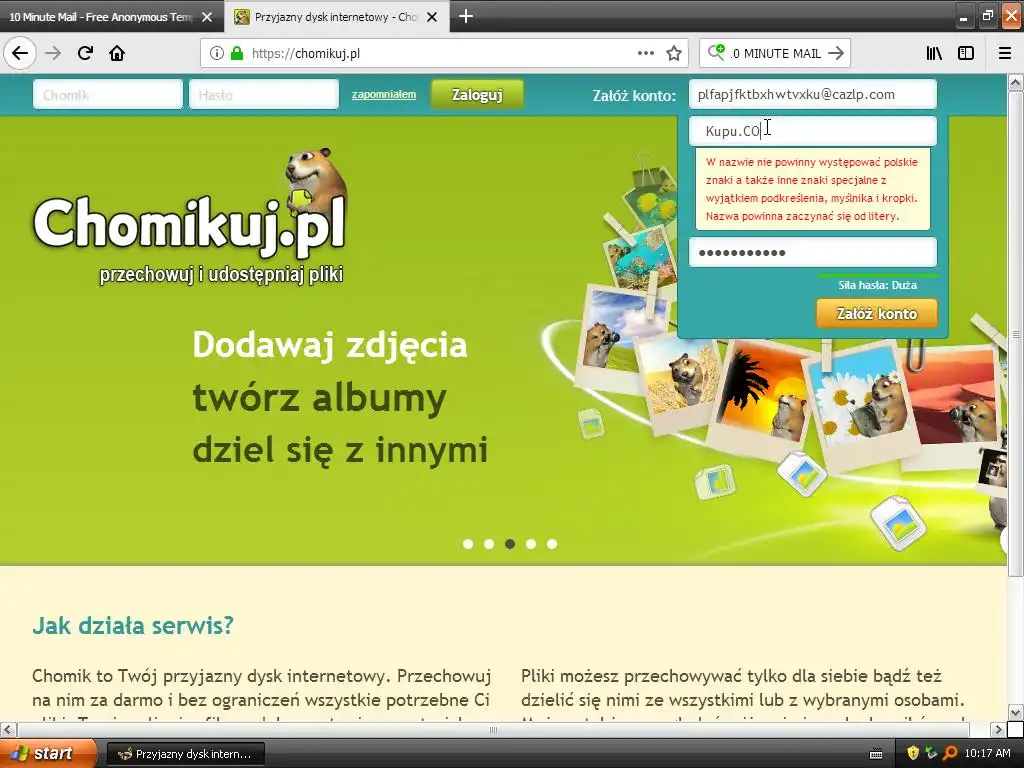Open the Firefox hamburger menu
The image size is (1024, 768).
(1004, 54)
